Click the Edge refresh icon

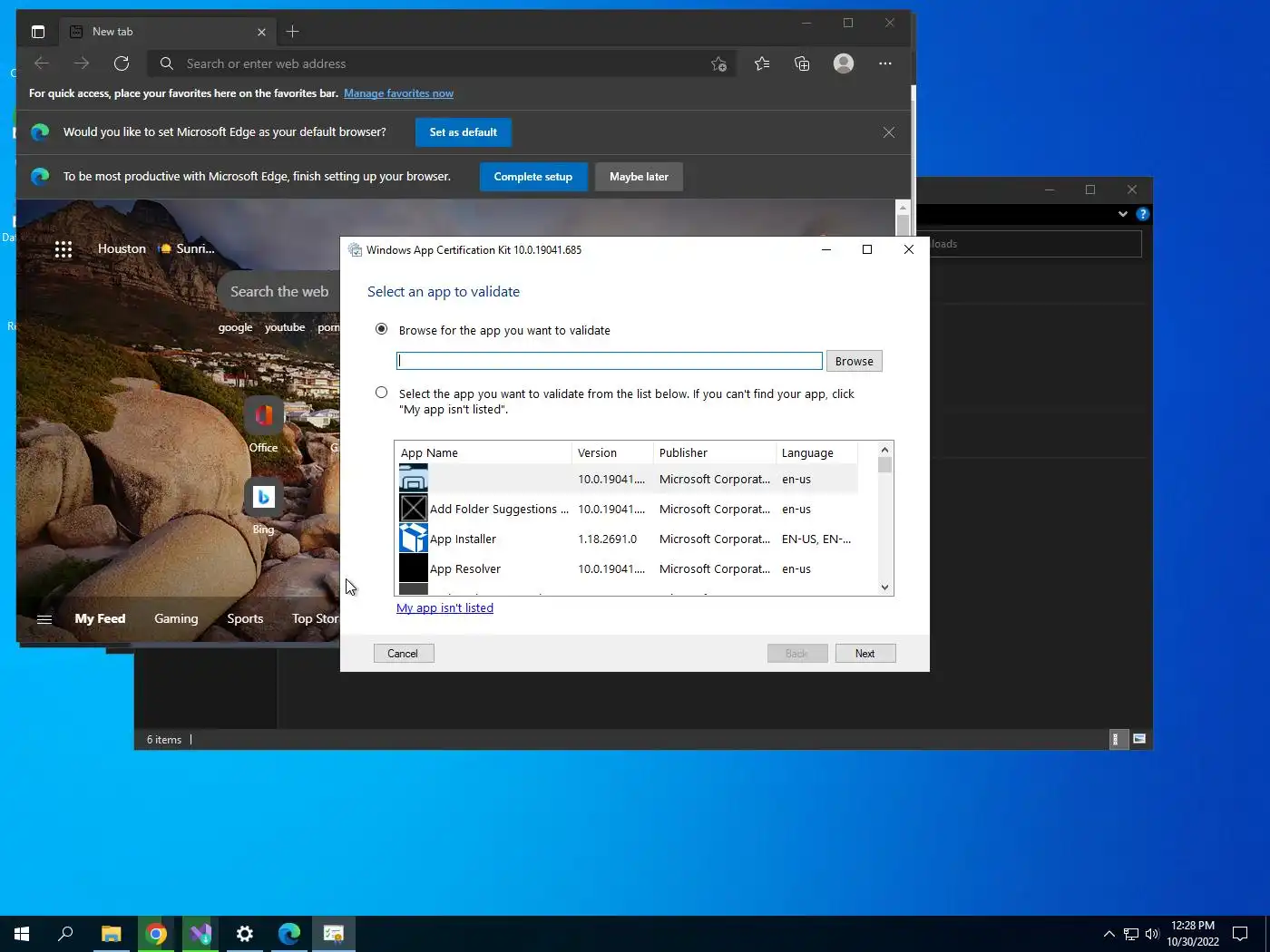click(122, 63)
